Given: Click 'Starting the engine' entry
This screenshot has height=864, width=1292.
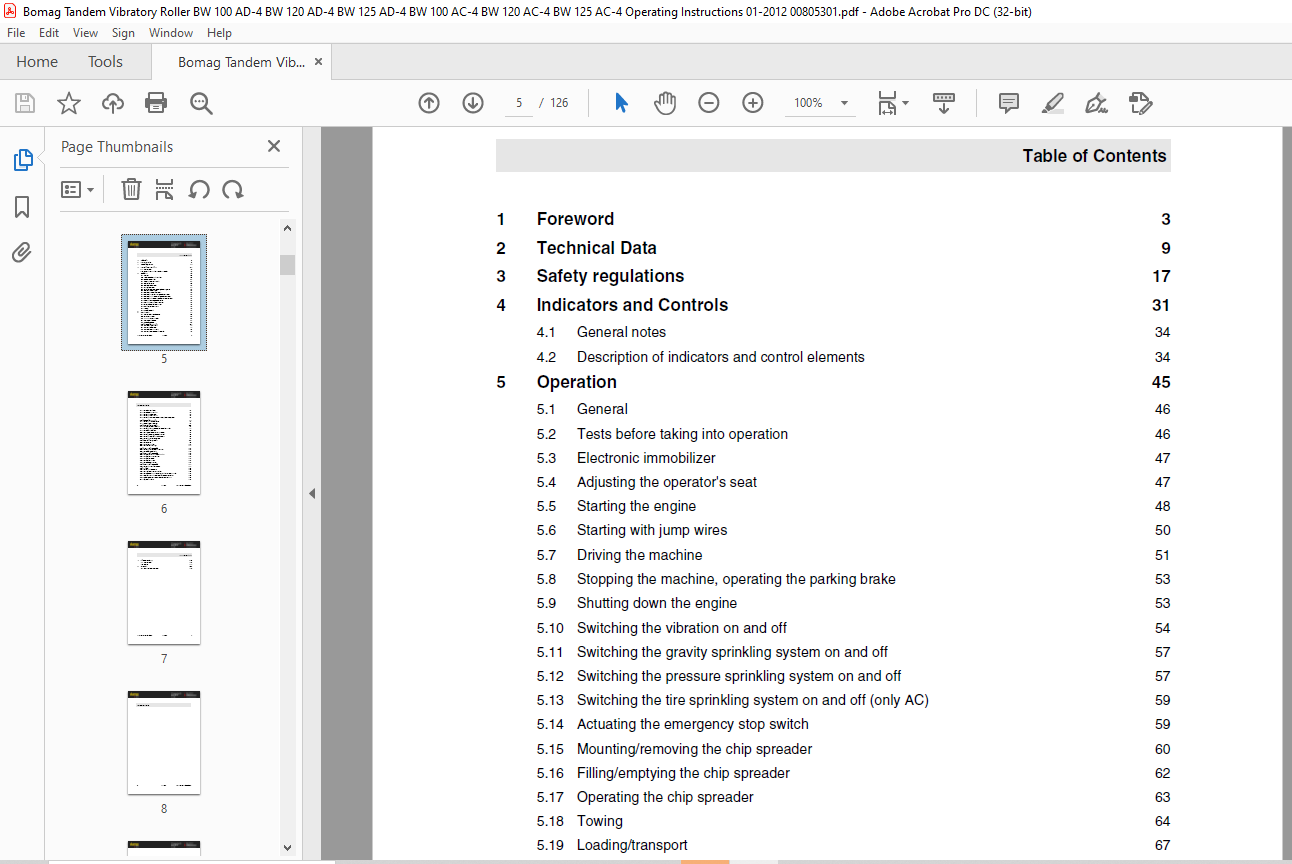Looking at the screenshot, I should [x=636, y=506].
